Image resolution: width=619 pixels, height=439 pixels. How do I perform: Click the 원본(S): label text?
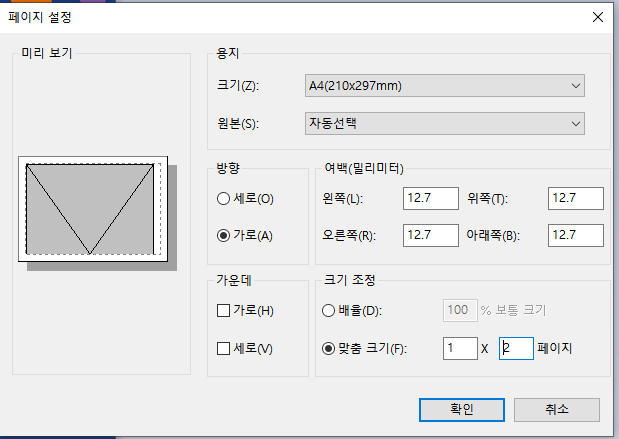238,124
